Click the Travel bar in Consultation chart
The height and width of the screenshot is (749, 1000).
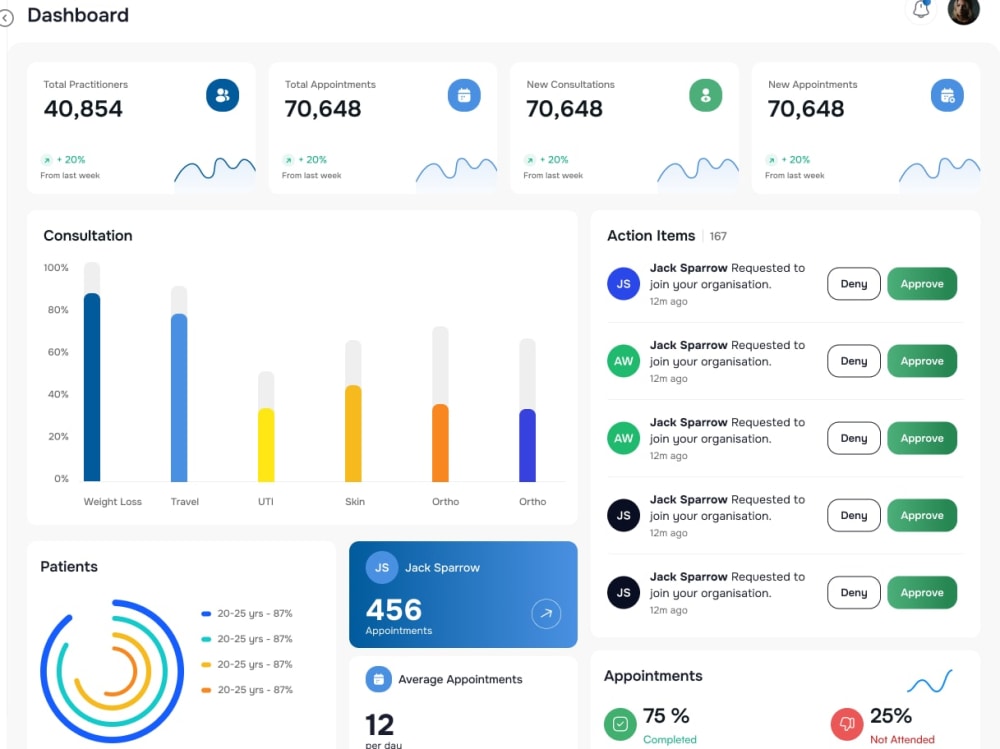[179, 397]
